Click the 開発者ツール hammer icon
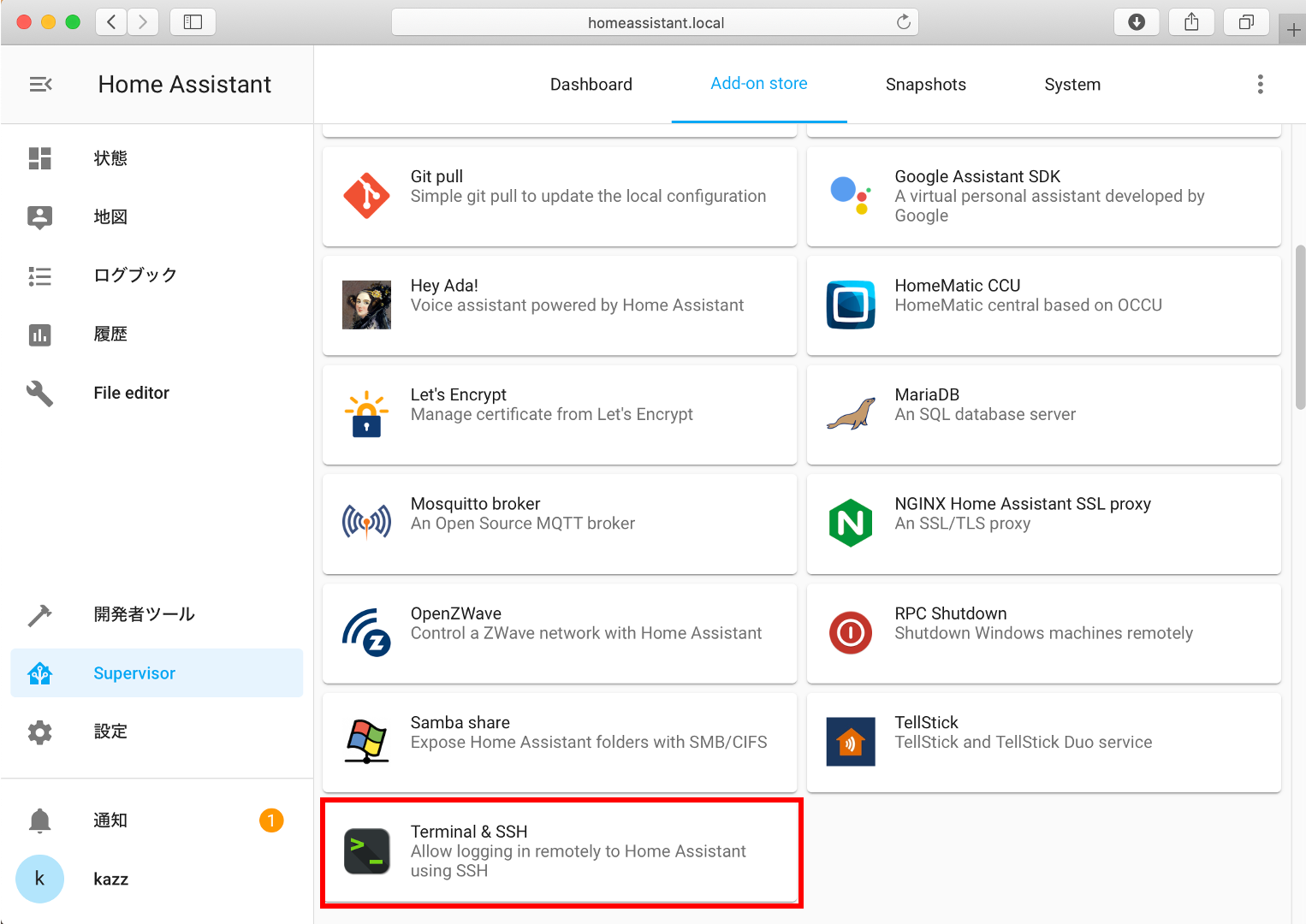This screenshot has height=924, width=1306. tap(40, 615)
